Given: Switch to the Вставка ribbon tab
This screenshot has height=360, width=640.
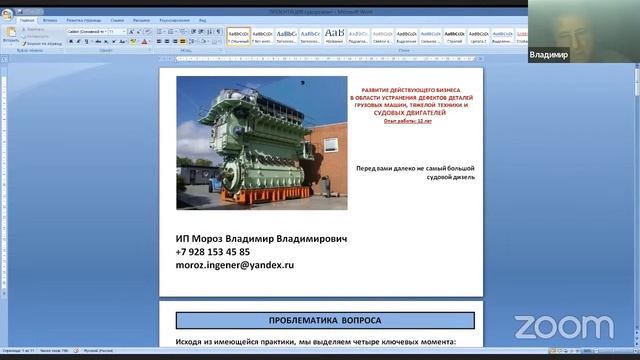Looking at the screenshot, I should point(50,20).
